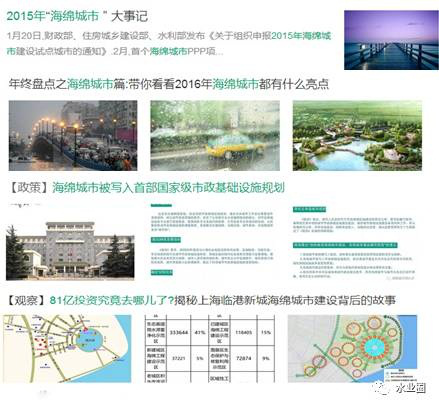Open the rainy yellow taxi photo
The width and height of the screenshot is (439, 407).
click(x=215, y=136)
